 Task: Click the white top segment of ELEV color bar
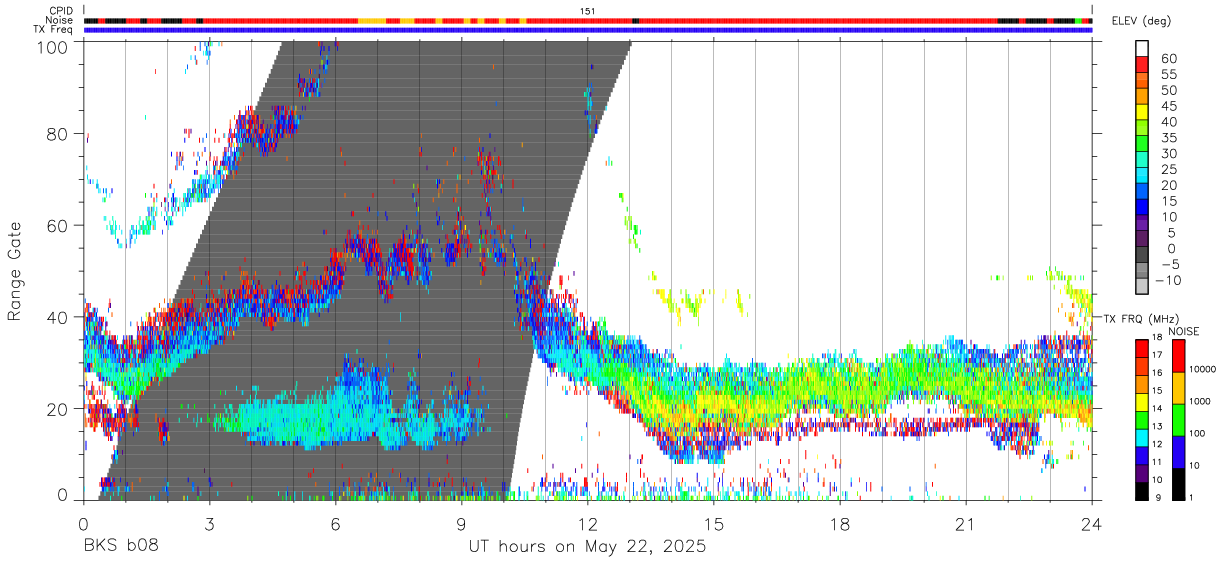point(1143,47)
